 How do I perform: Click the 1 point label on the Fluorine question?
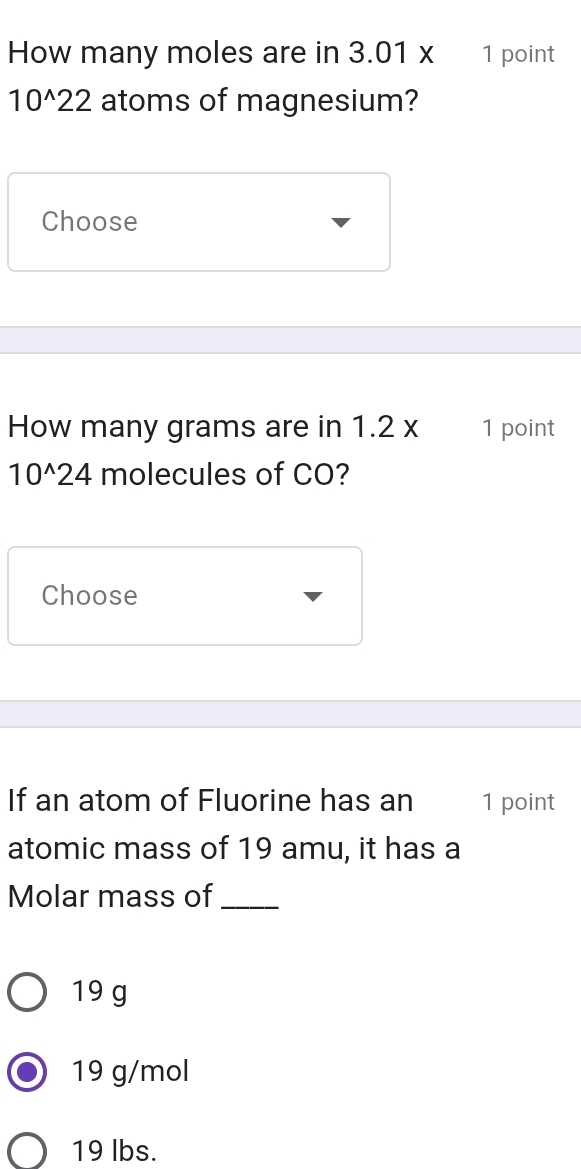click(518, 801)
